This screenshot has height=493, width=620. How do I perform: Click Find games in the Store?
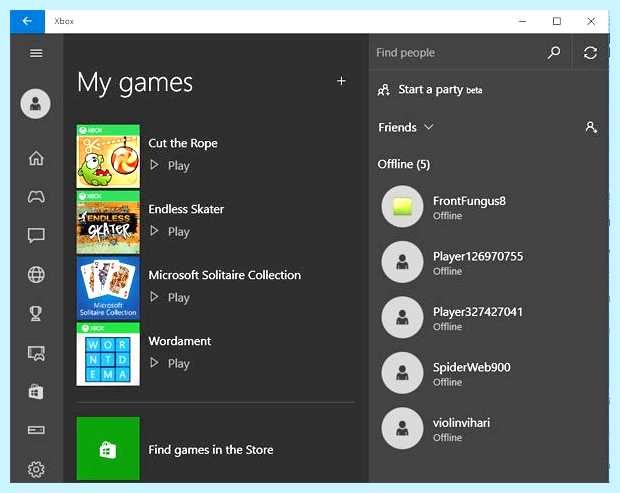coord(211,450)
